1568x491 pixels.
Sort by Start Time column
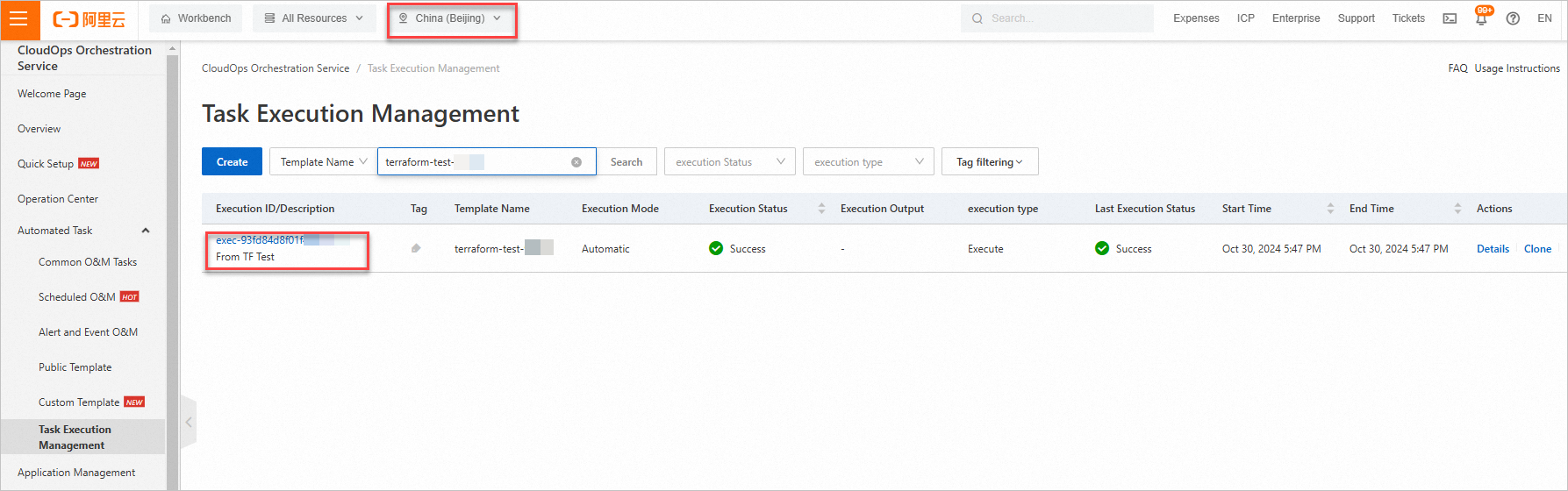click(x=1330, y=209)
